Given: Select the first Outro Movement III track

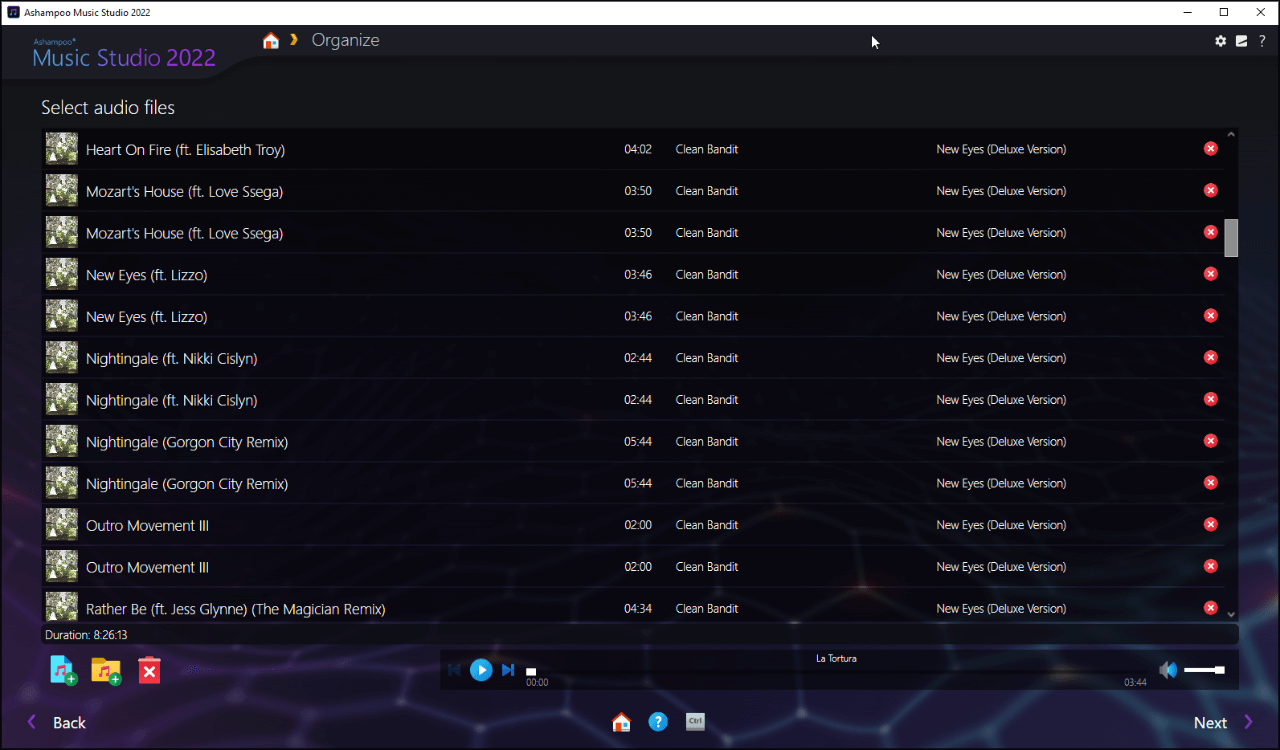Looking at the screenshot, I should (147, 526).
